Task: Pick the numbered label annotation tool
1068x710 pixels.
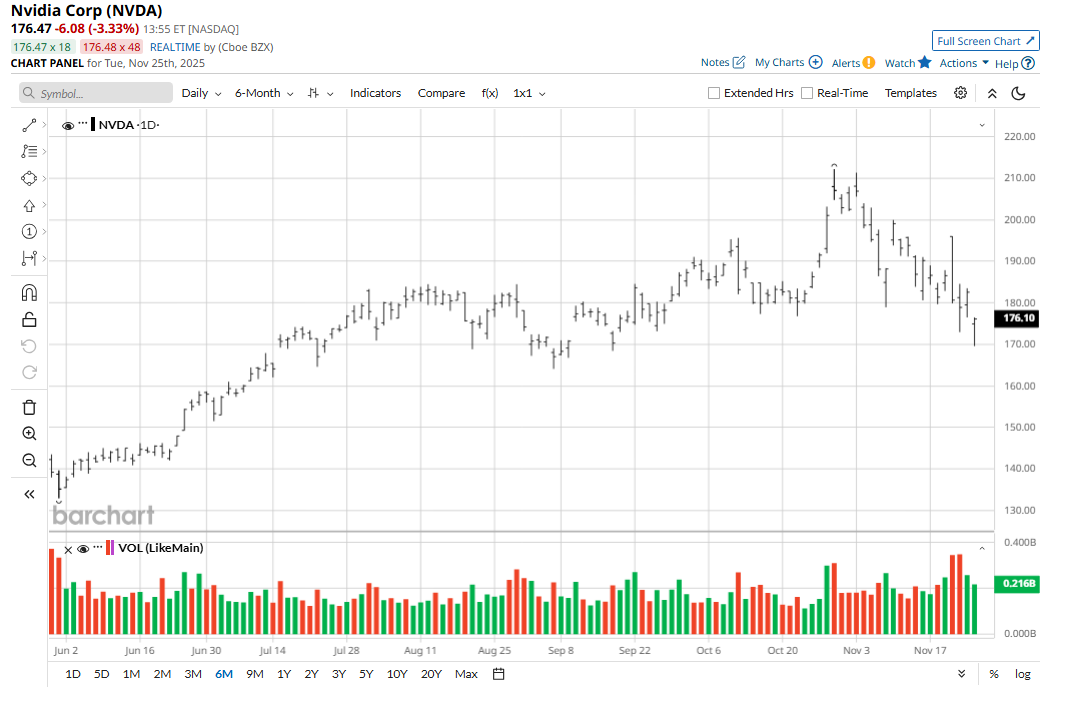Action: [x=29, y=232]
